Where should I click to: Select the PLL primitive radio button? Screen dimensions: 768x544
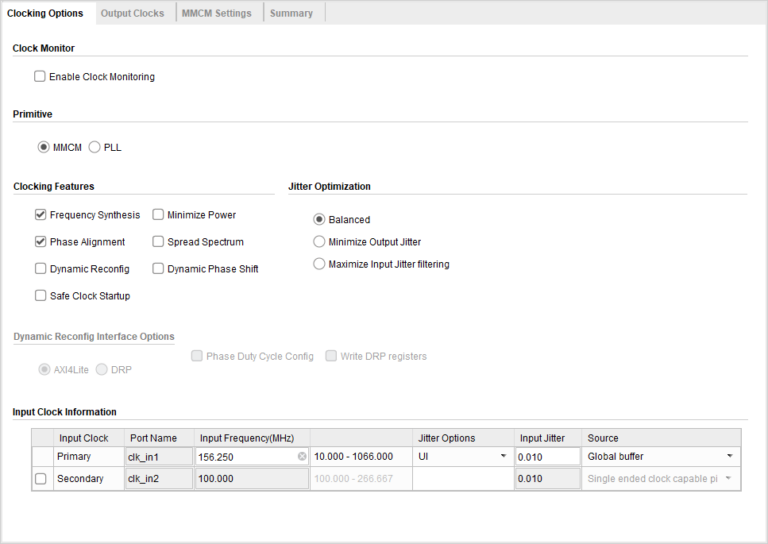(95, 148)
